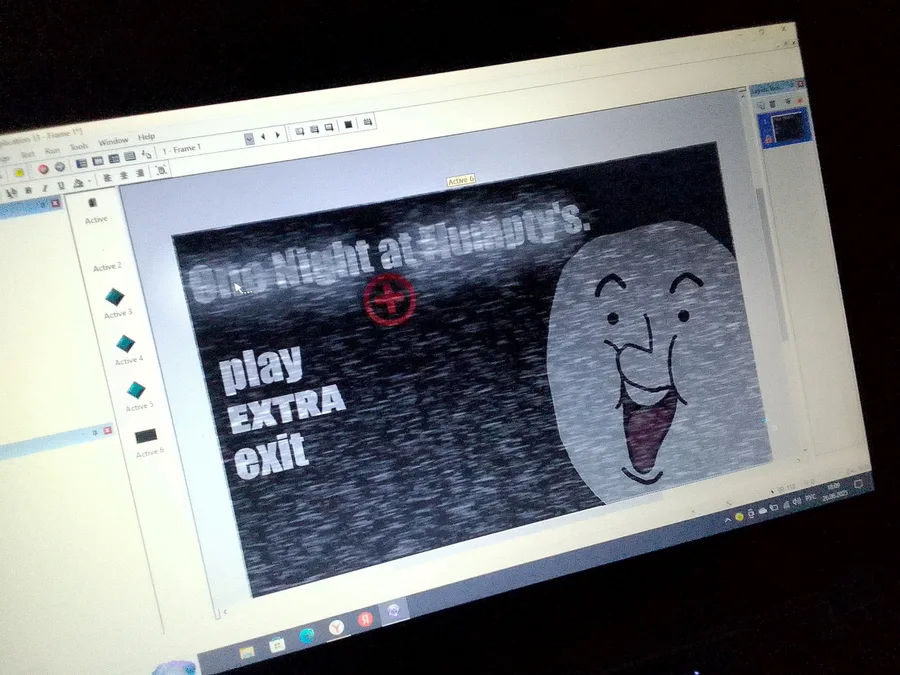Click the center frame zoom icon
Viewport: 900px width, 675px height.
click(161, 169)
